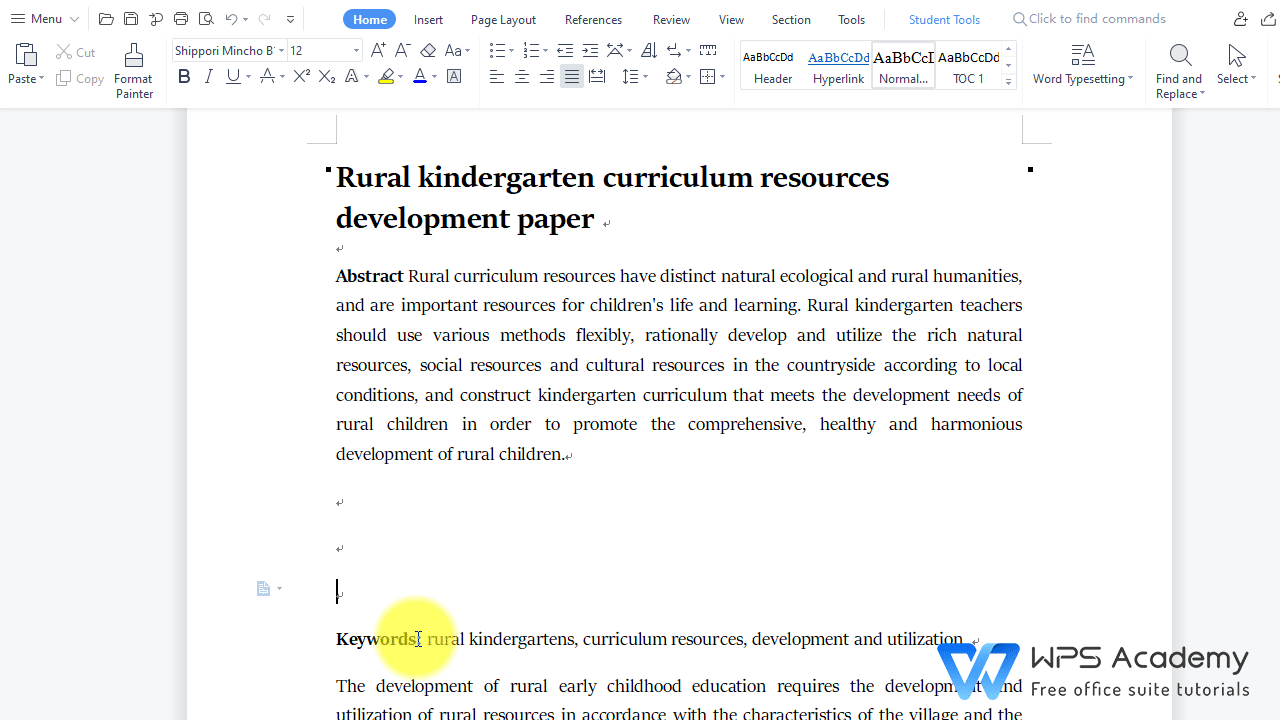Image resolution: width=1280 pixels, height=720 pixels.
Task: Click the add collaborator person icon
Action: pyautogui.click(x=1241, y=19)
